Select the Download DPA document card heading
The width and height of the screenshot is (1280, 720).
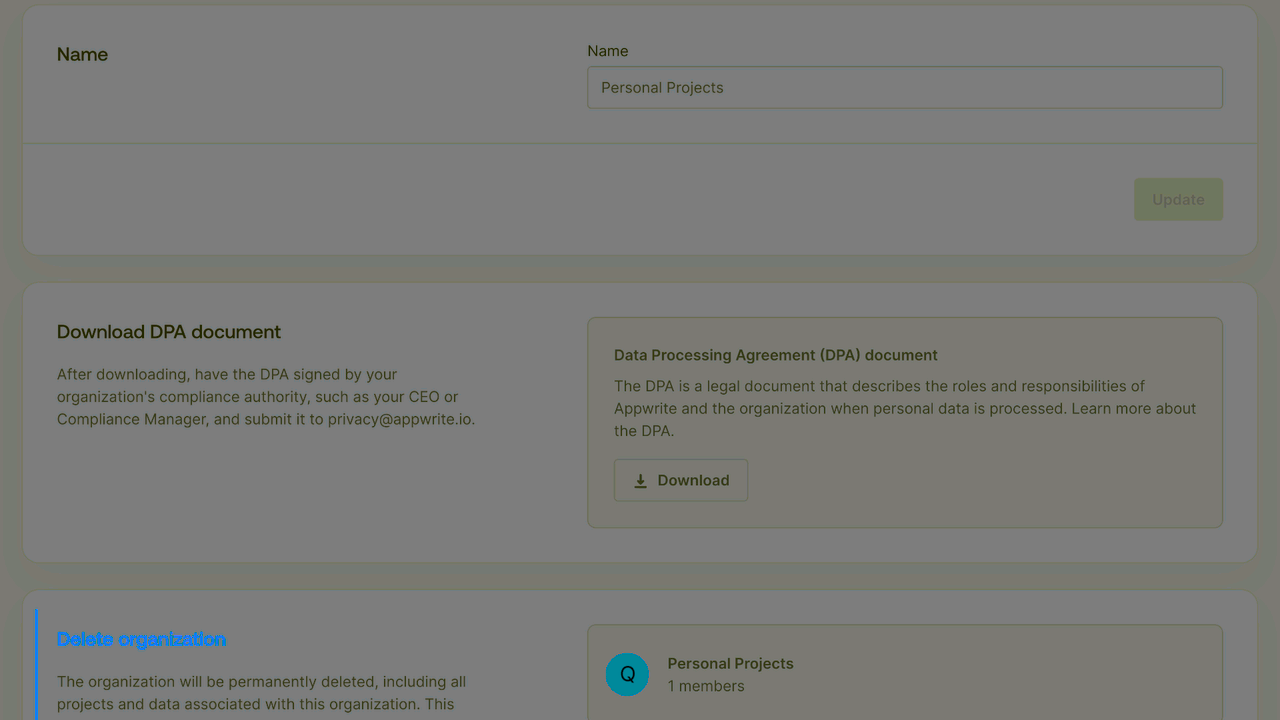[168, 331]
